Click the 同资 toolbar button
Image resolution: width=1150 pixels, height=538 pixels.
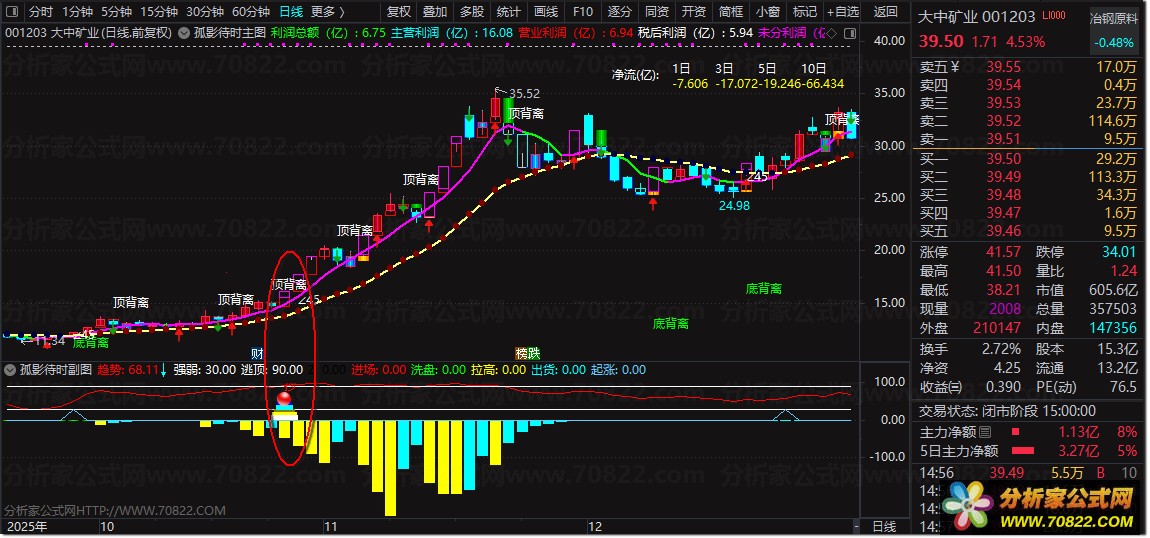(x=656, y=12)
